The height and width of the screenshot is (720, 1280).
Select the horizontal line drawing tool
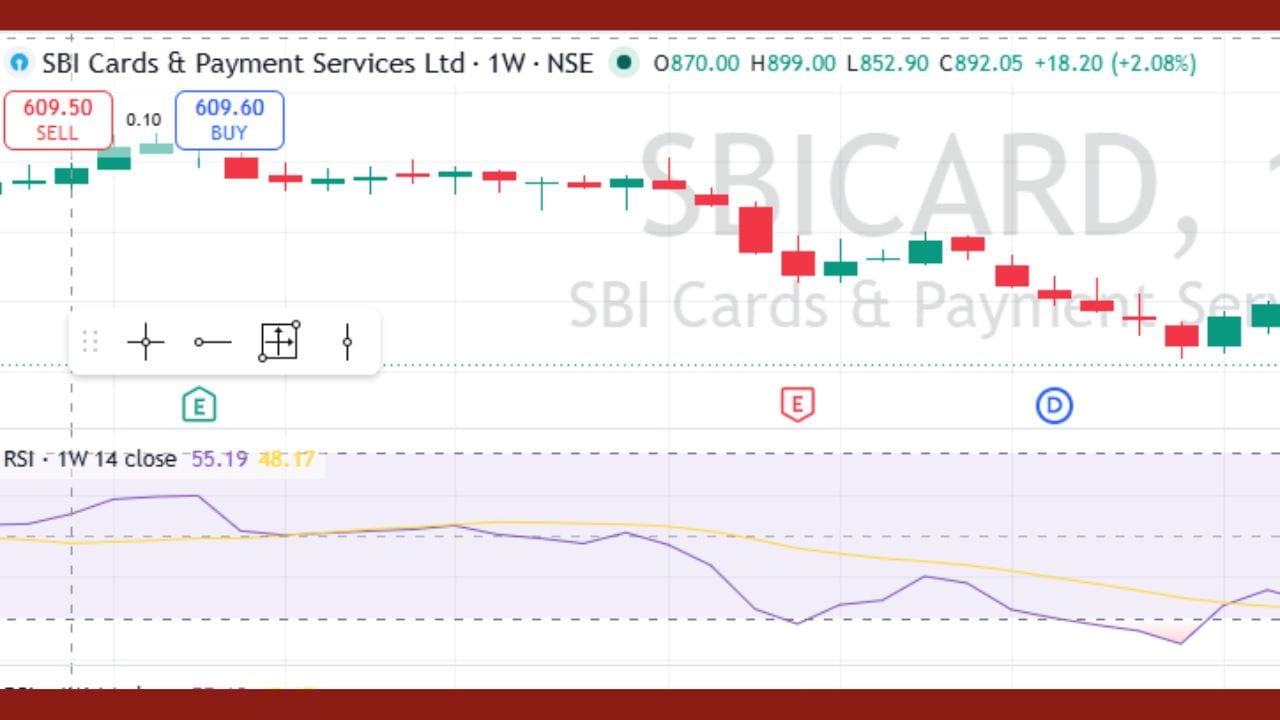pyautogui.click(x=212, y=342)
